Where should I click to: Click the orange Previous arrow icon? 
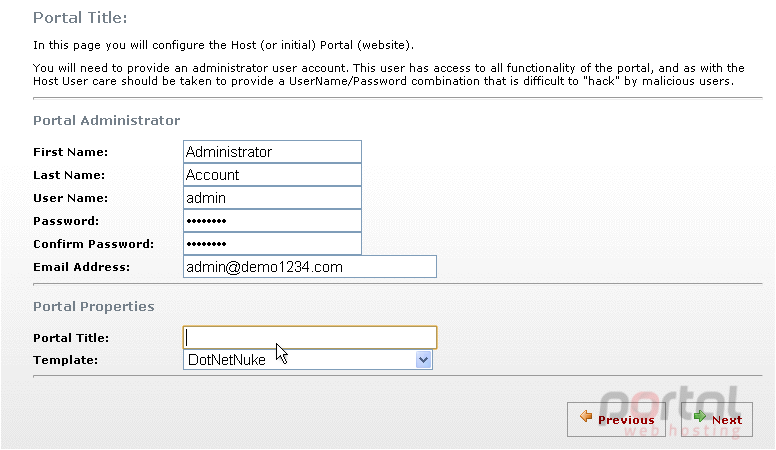point(586,417)
